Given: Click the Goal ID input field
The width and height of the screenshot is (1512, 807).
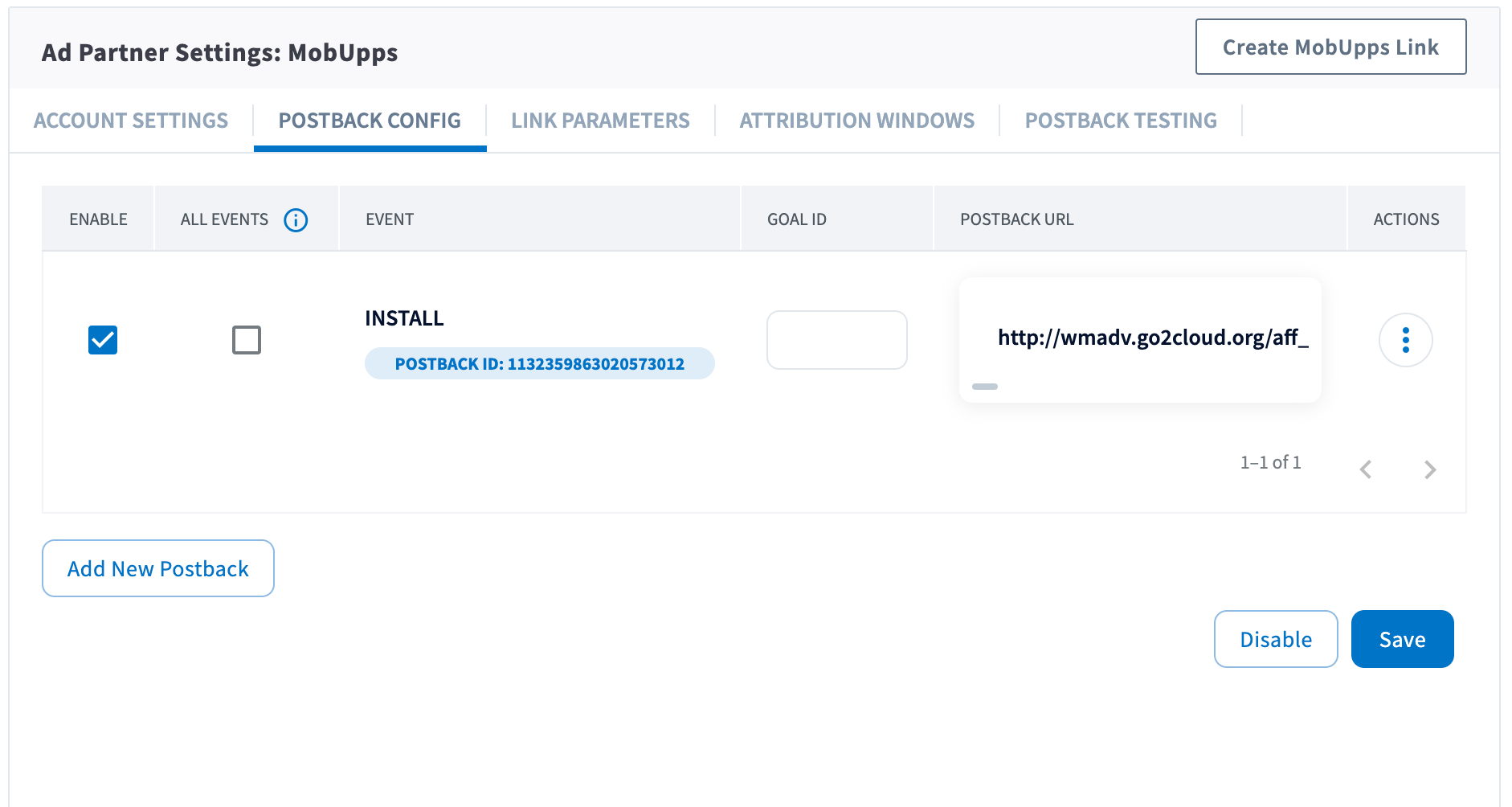Looking at the screenshot, I should [x=837, y=340].
